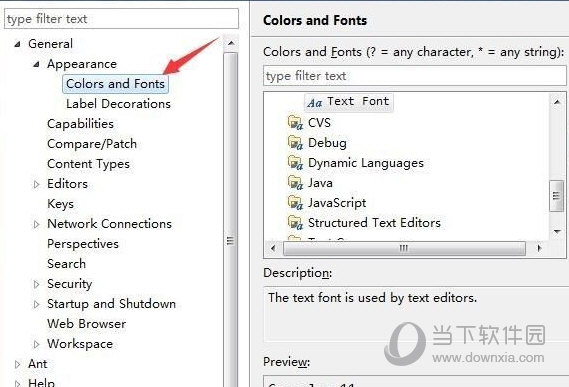The width and height of the screenshot is (569, 387).
Task: Select Label Decorations in the tree
Action: coord(118,104)
